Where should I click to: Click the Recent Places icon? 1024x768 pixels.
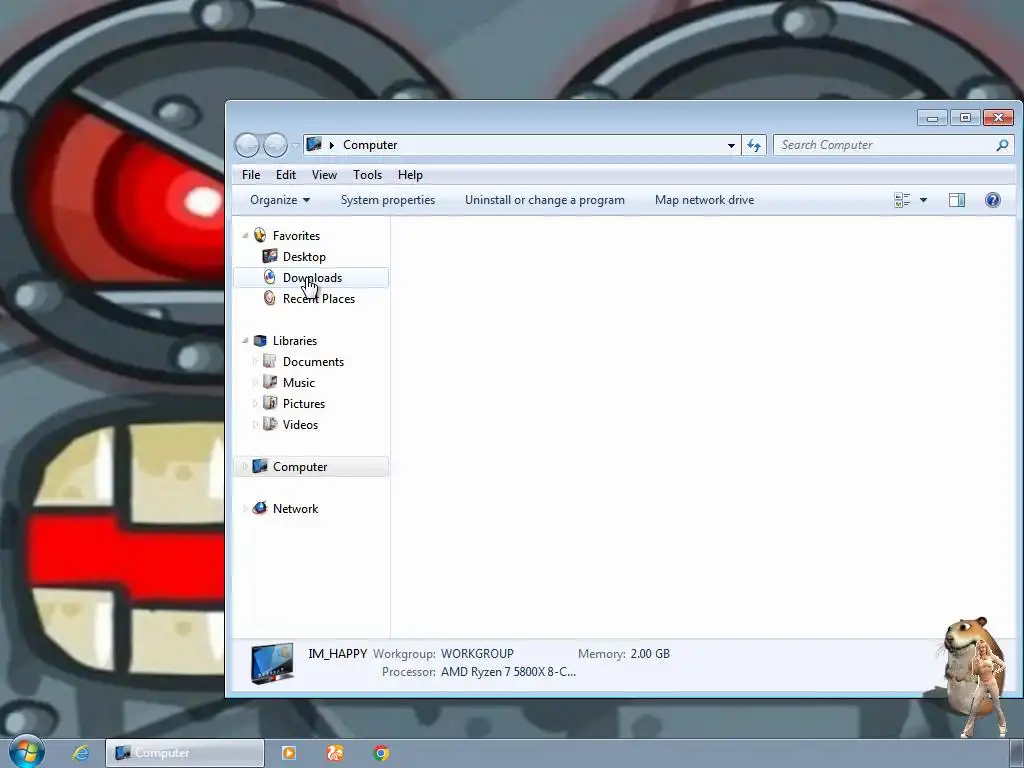click(270, 298)
